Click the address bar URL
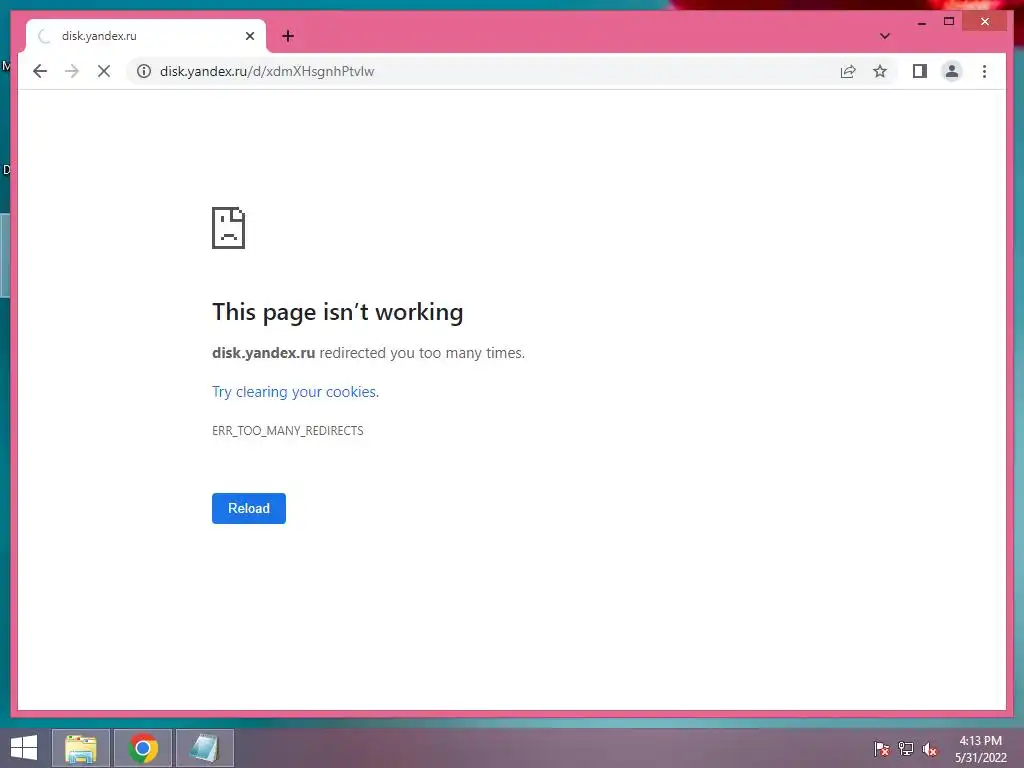This screenshot has width=1024, height=768. point(267,71)
